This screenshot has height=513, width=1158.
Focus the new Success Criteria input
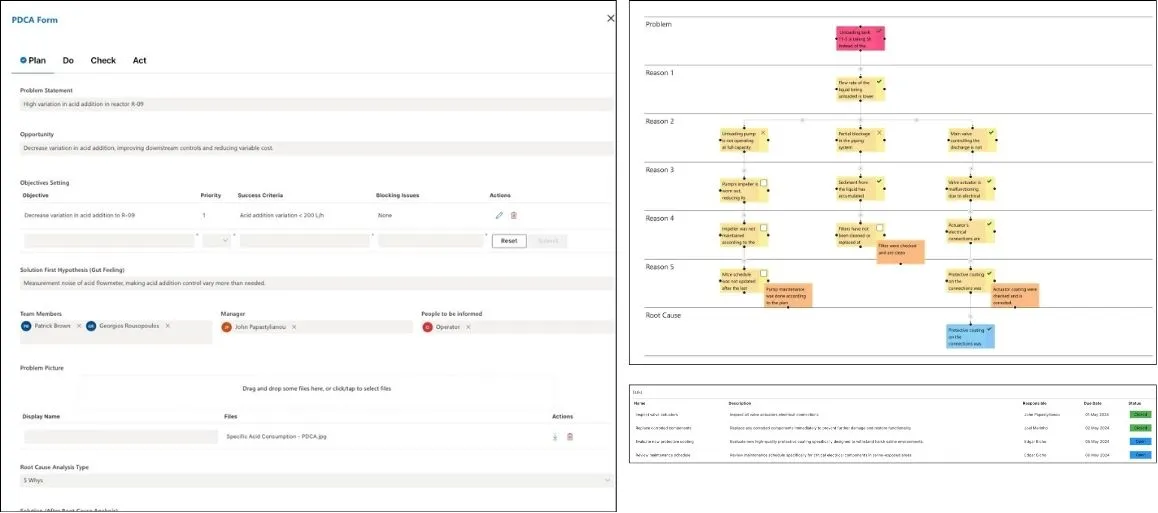click(x=304, y=241)
